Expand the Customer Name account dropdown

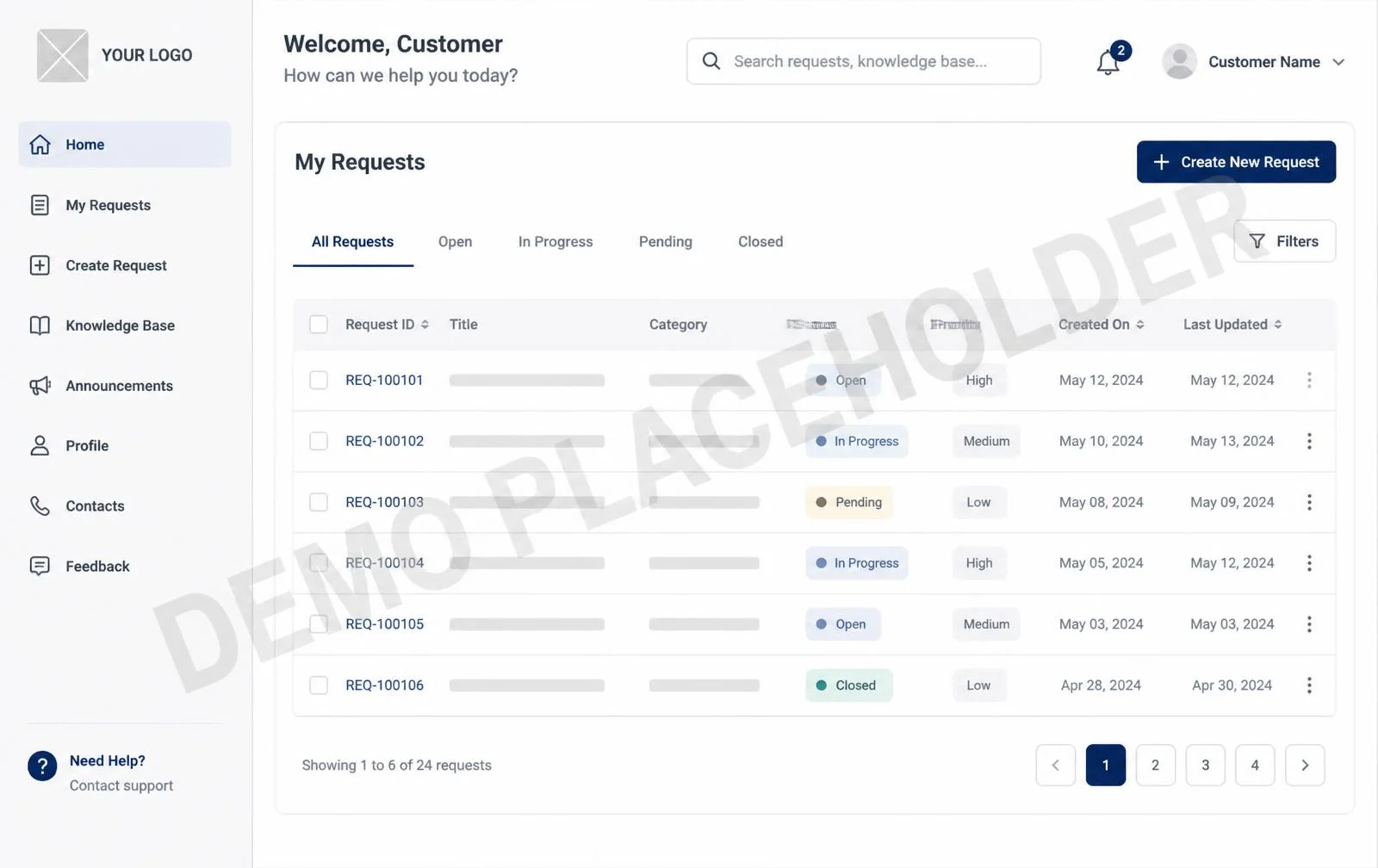click(1338, 62)
